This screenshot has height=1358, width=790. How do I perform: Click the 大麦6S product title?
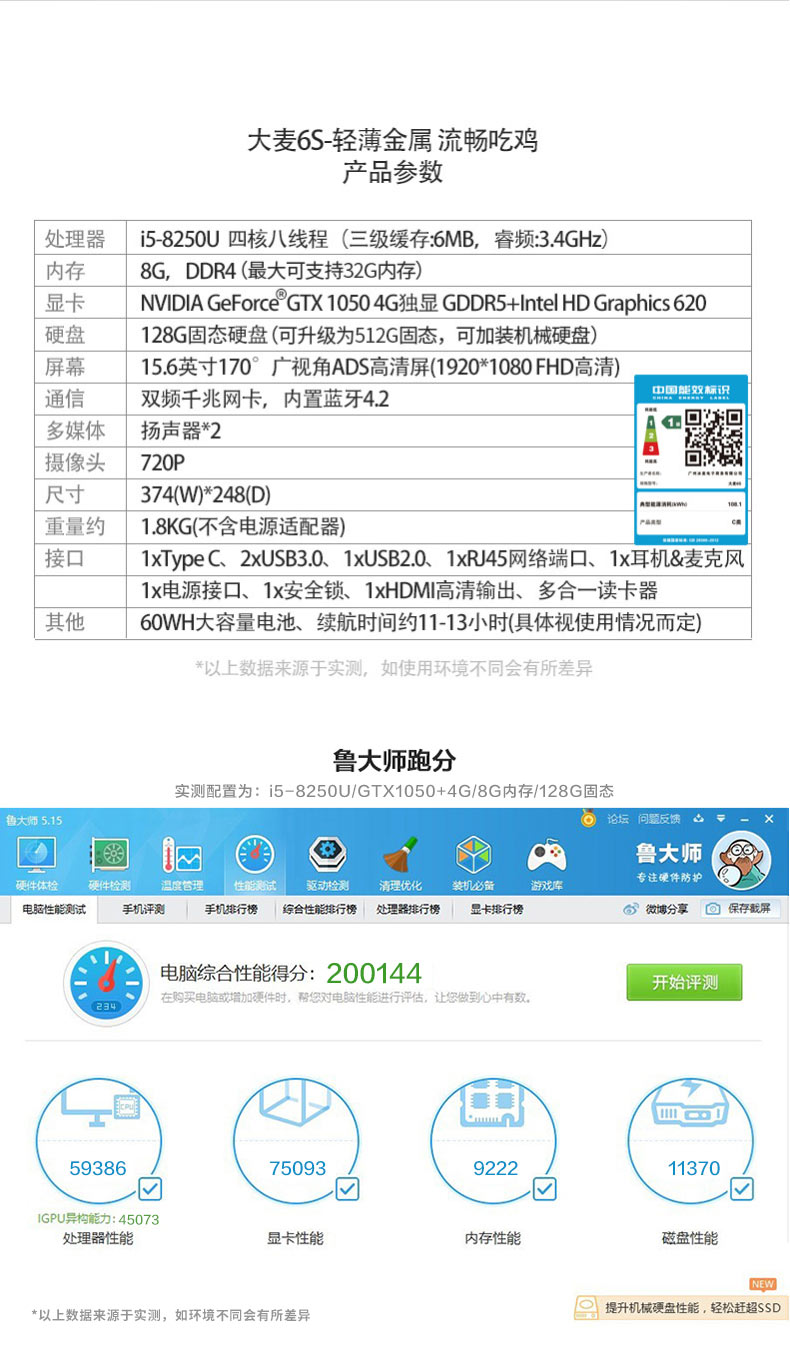click(392, 140)
